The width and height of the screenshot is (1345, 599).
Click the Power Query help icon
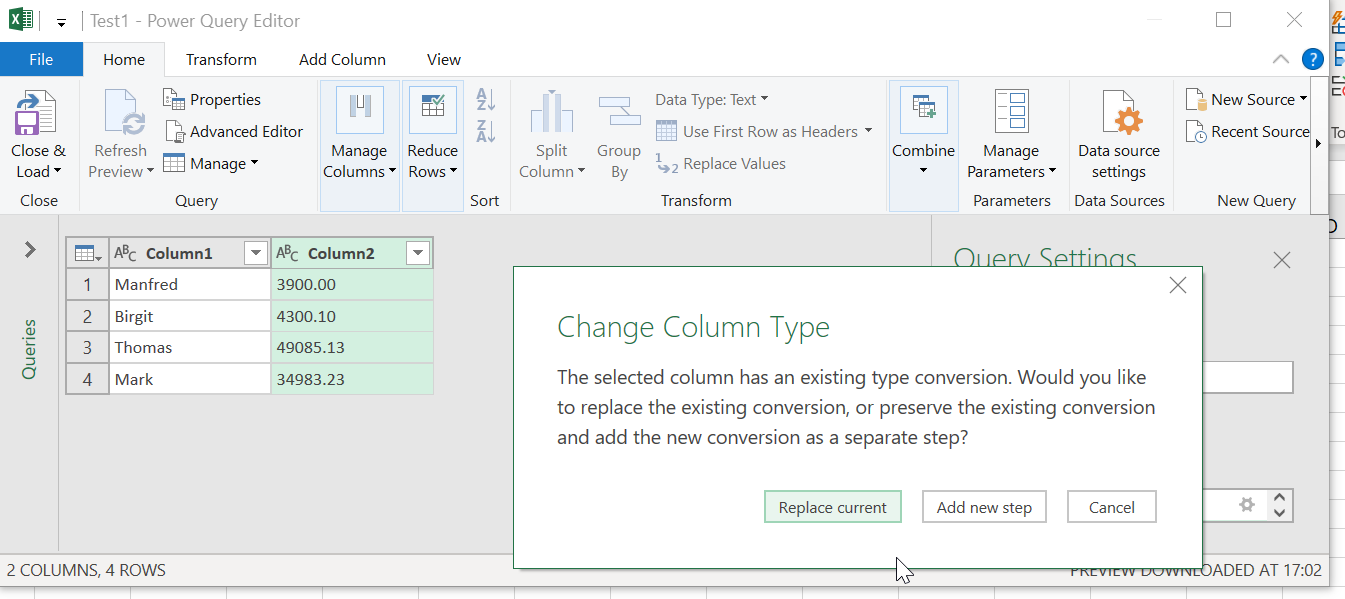1312,59
